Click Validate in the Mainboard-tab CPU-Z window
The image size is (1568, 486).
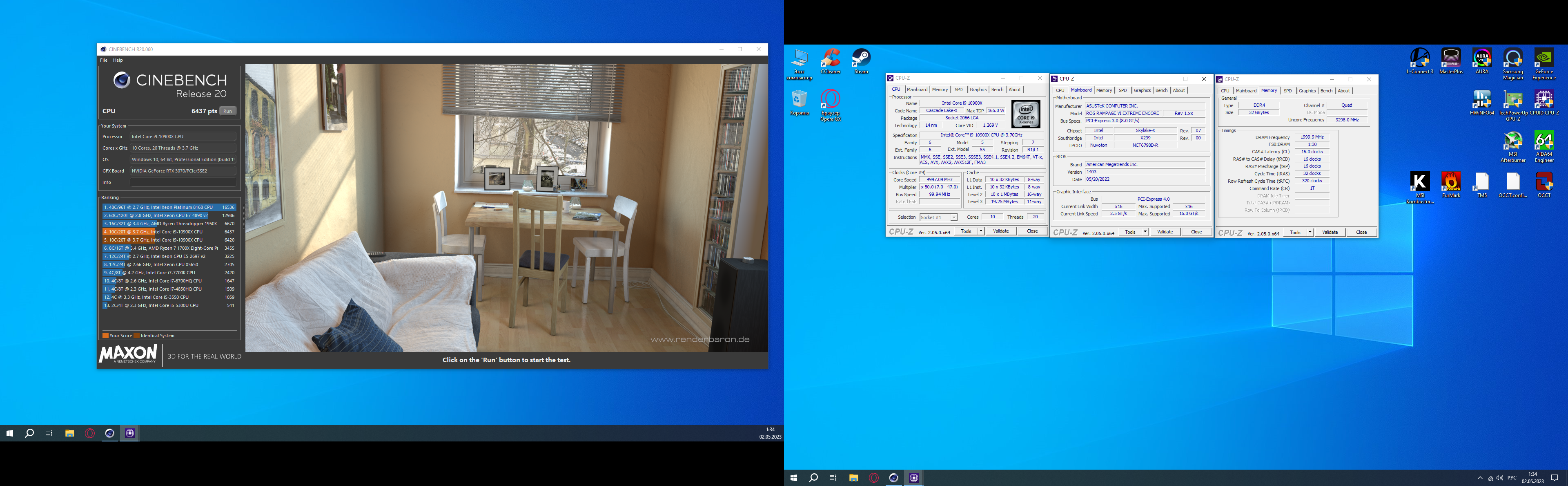[1165, 232]
